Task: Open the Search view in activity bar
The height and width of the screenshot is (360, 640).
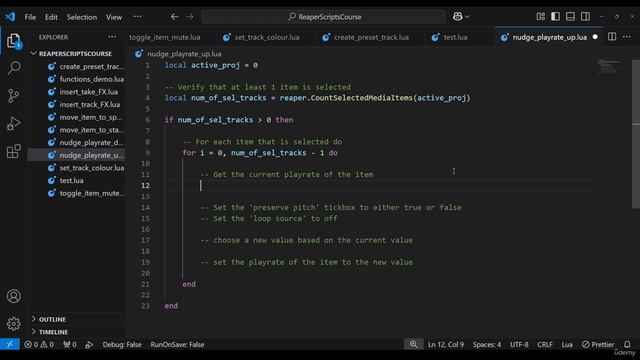Action: [14, 67]
